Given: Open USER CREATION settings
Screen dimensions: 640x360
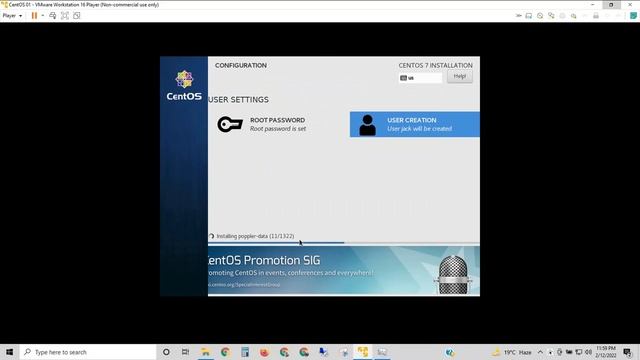Looking at the screenshot, I should coord(415,124).
